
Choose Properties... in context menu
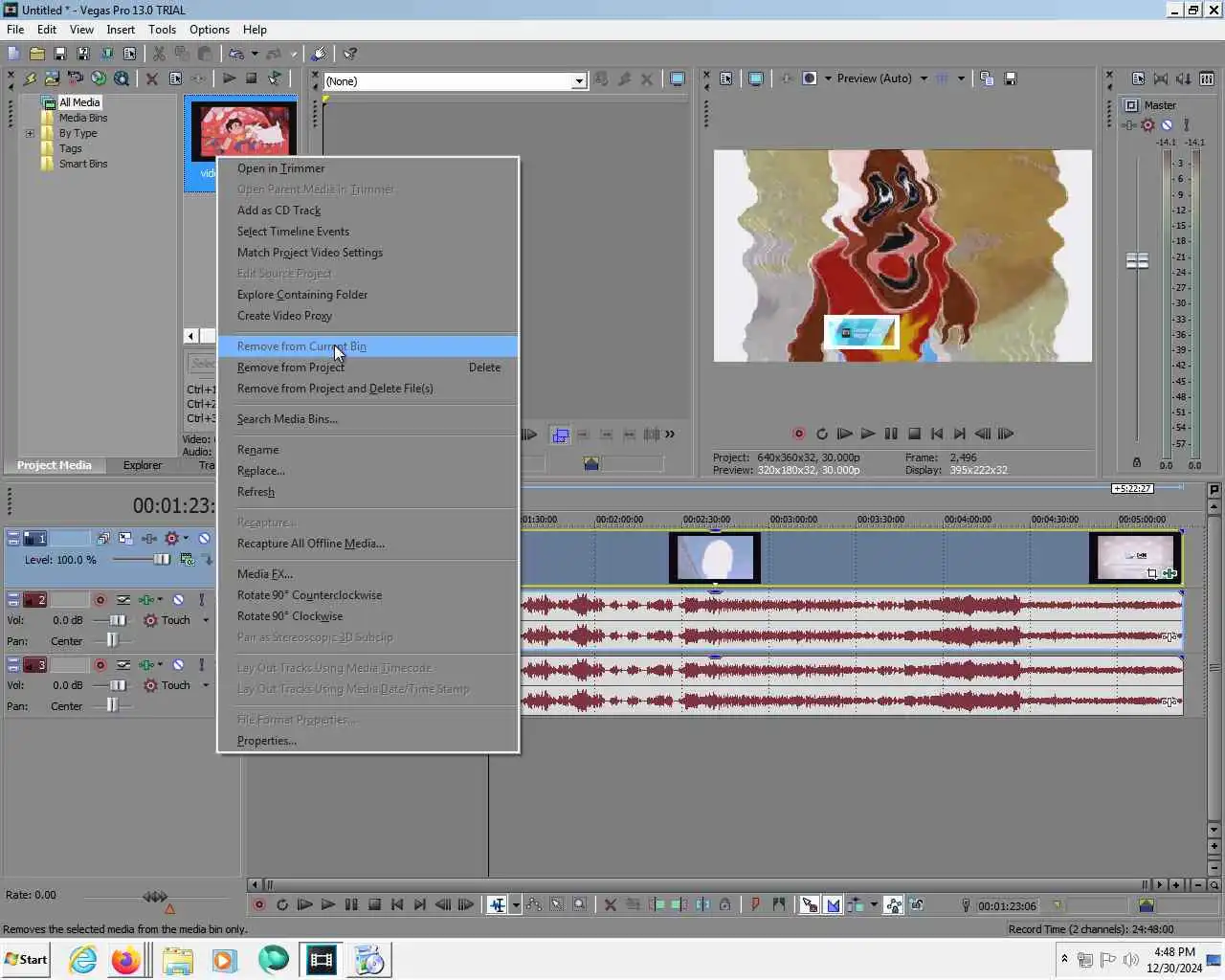pyautogui.click(x=367, y=741)
